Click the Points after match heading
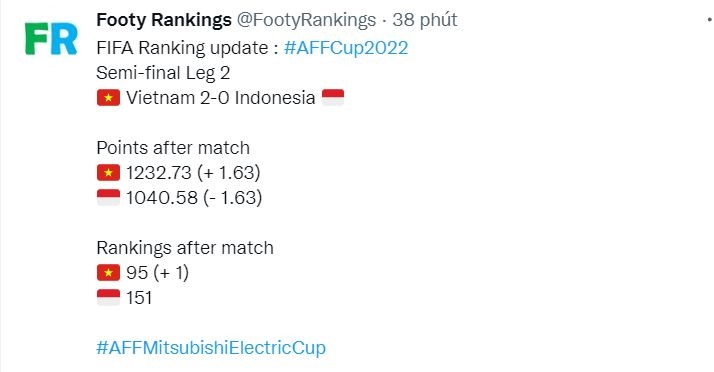The image size is (714, 372). (x=173, y=148)
